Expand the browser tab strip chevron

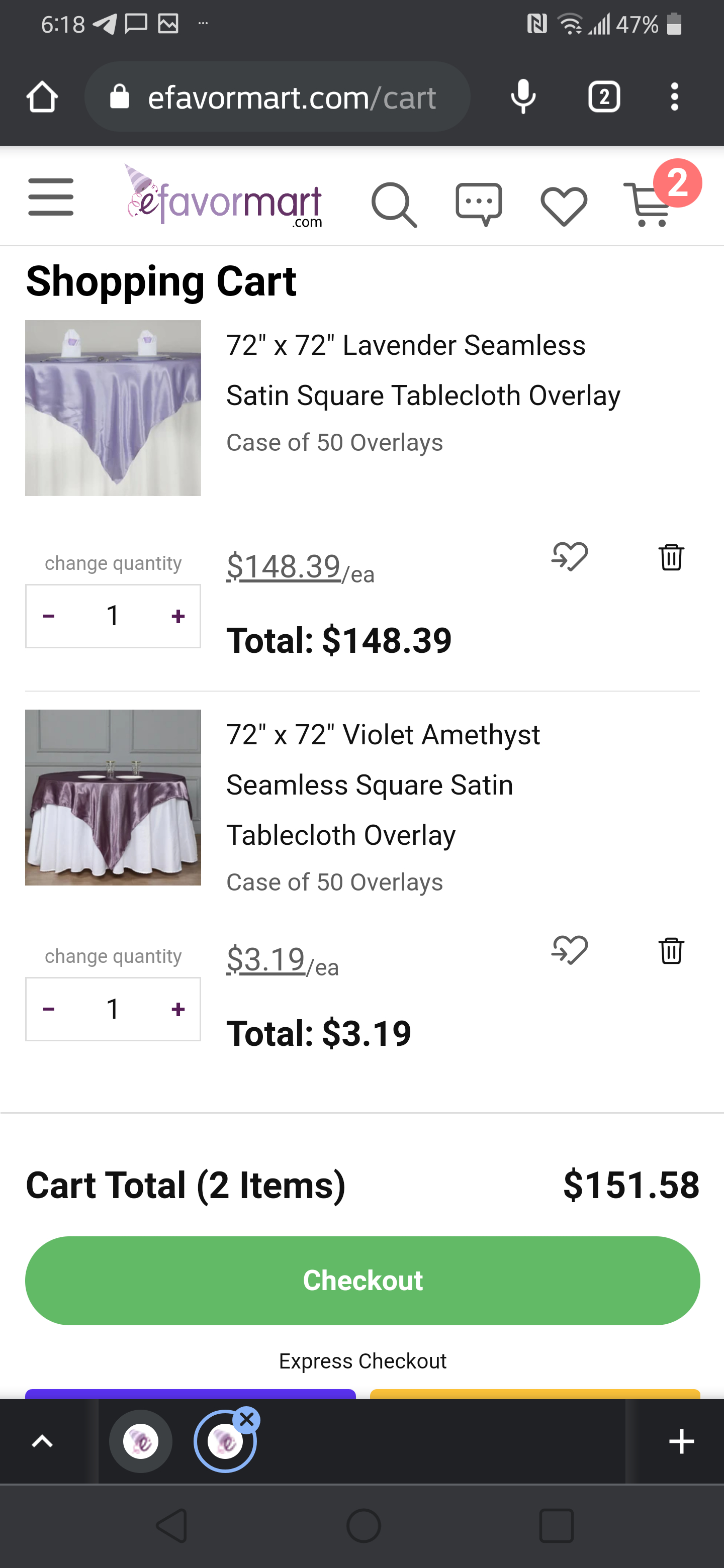pos(42,1441)
